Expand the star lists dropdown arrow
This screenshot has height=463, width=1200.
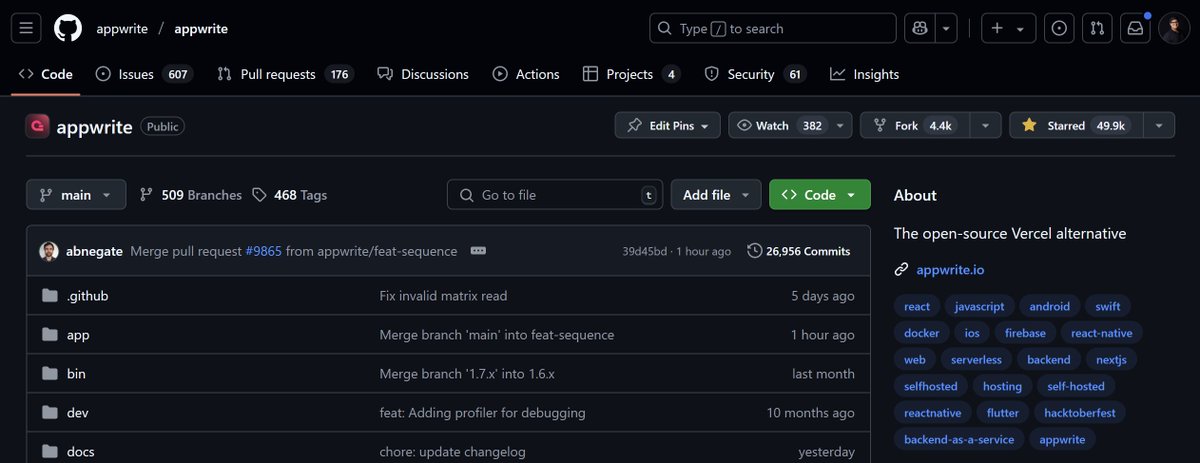click(x=1159, y=126)
